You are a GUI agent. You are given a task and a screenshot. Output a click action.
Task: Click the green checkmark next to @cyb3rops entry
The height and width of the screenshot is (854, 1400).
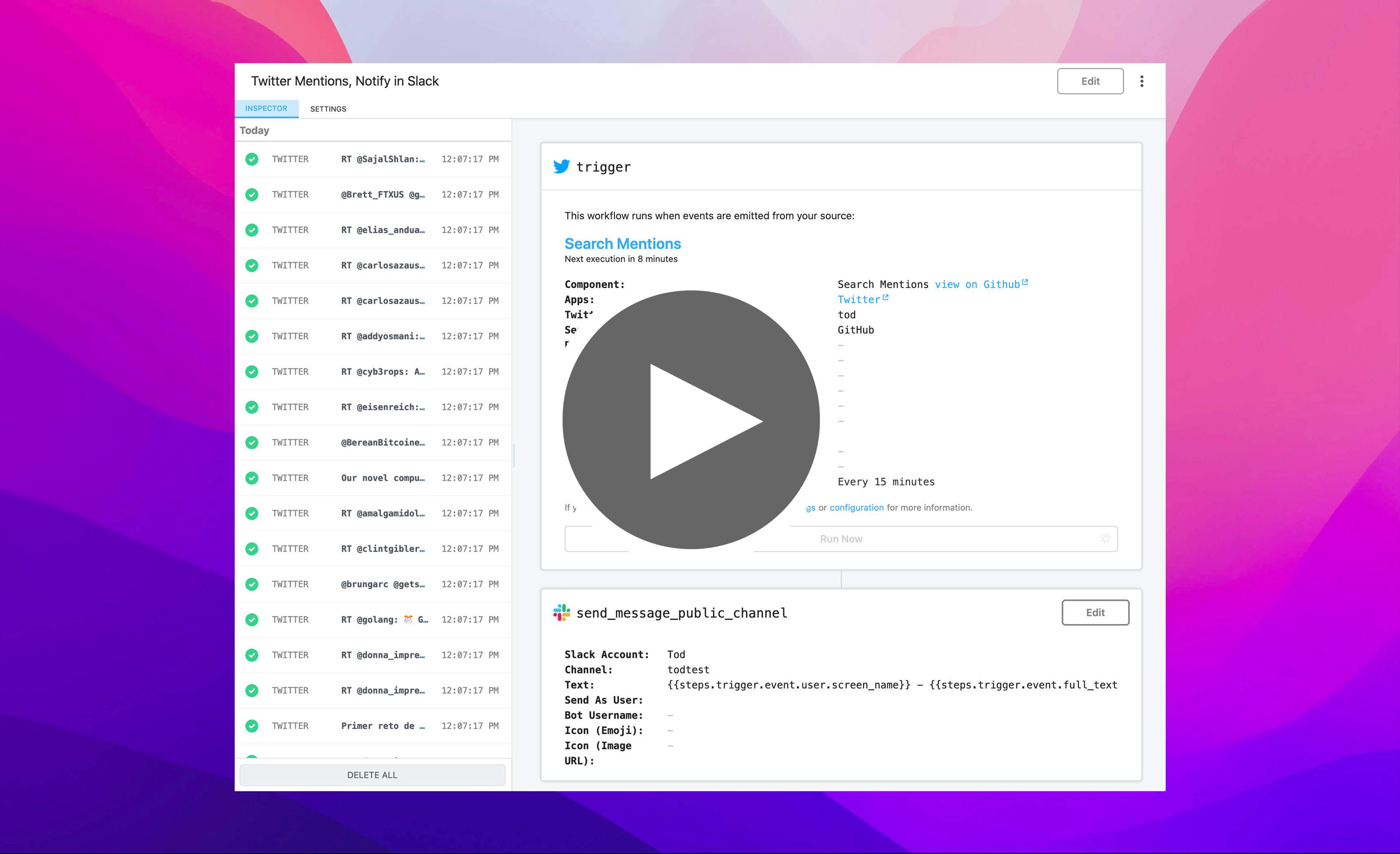coord(252,371)
